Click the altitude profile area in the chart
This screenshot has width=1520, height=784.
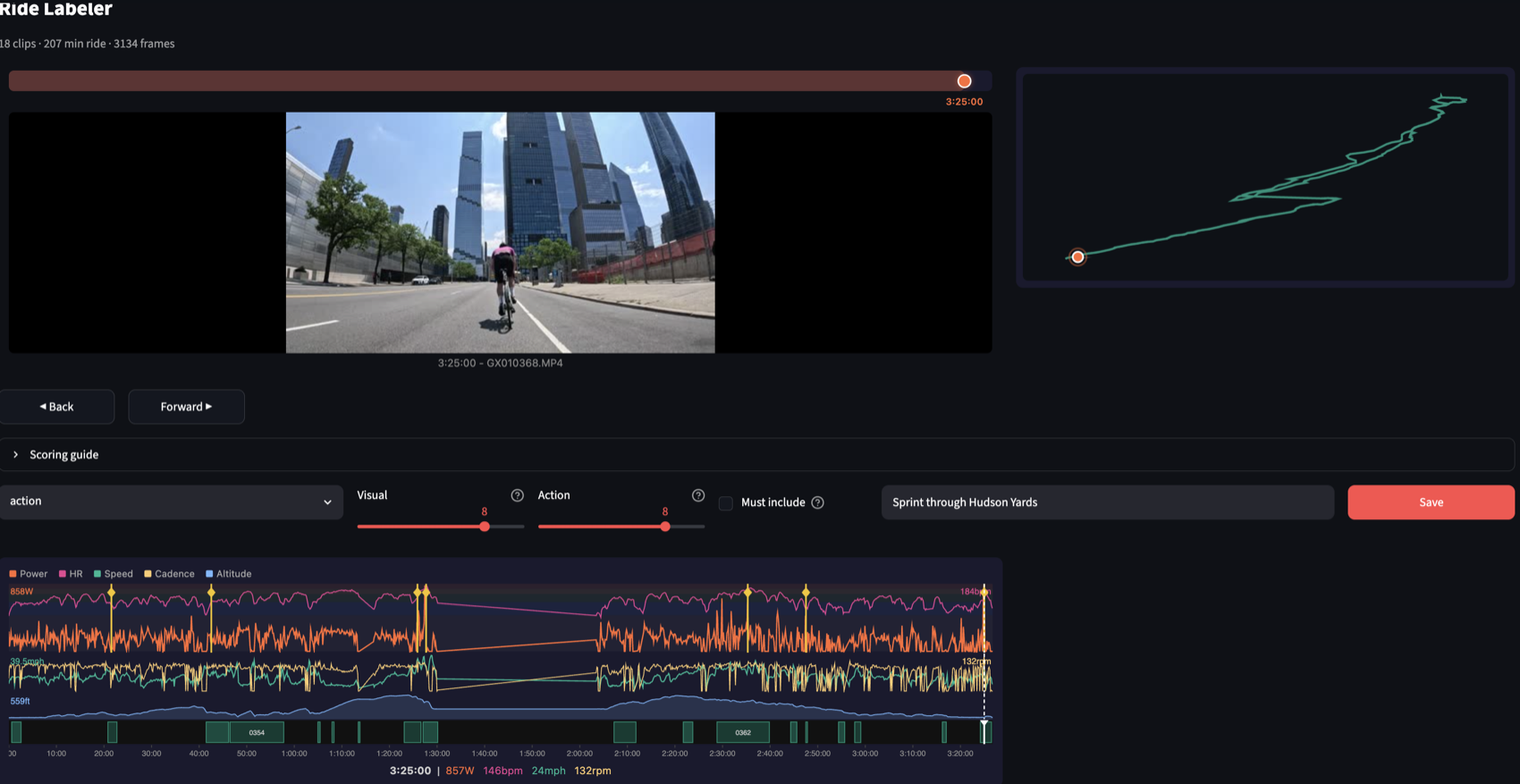(x=501, y=708)
